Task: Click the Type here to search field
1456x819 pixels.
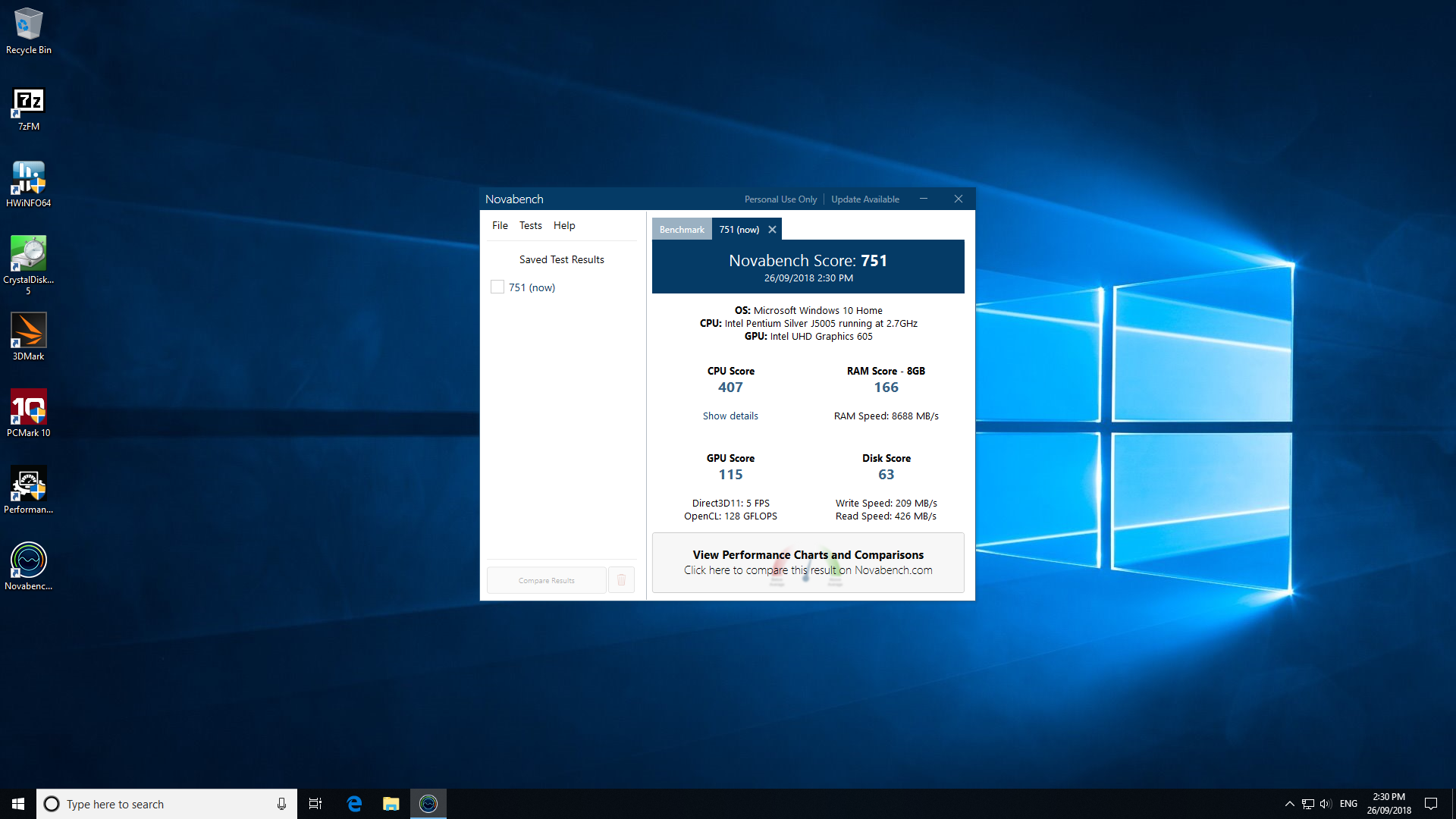Action: [x=167, y=804]
